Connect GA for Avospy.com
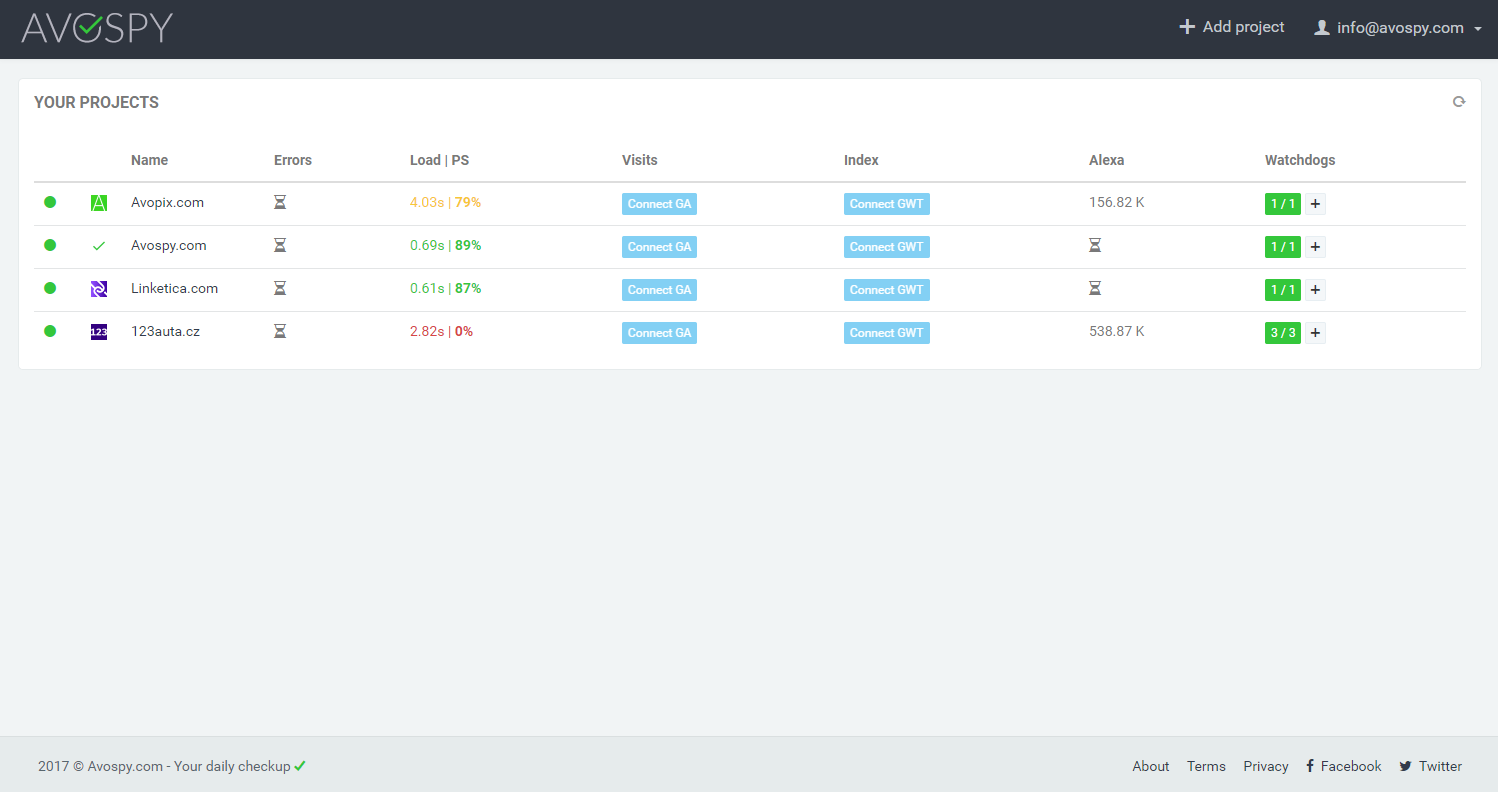 [x=659, y=247]
